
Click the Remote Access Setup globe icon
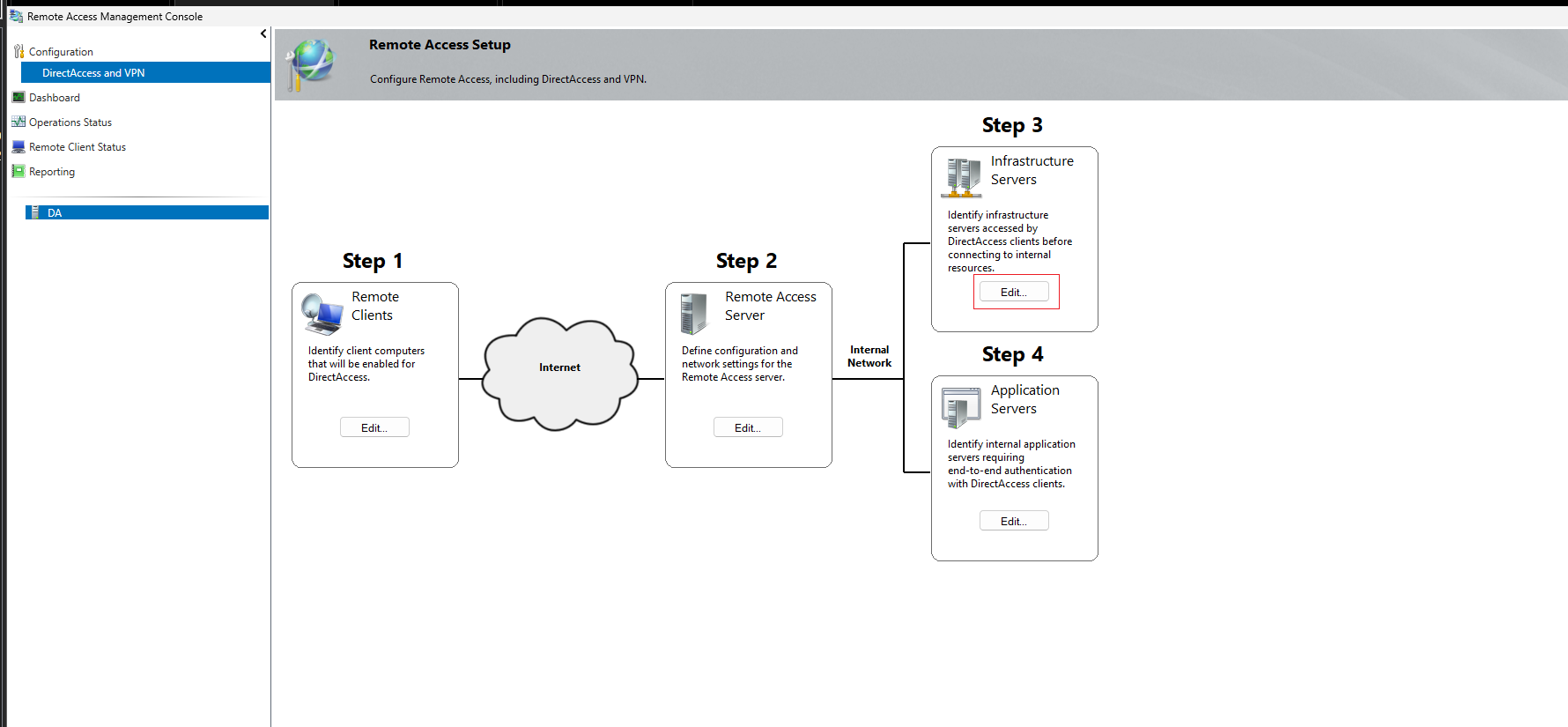coord(310,64)
